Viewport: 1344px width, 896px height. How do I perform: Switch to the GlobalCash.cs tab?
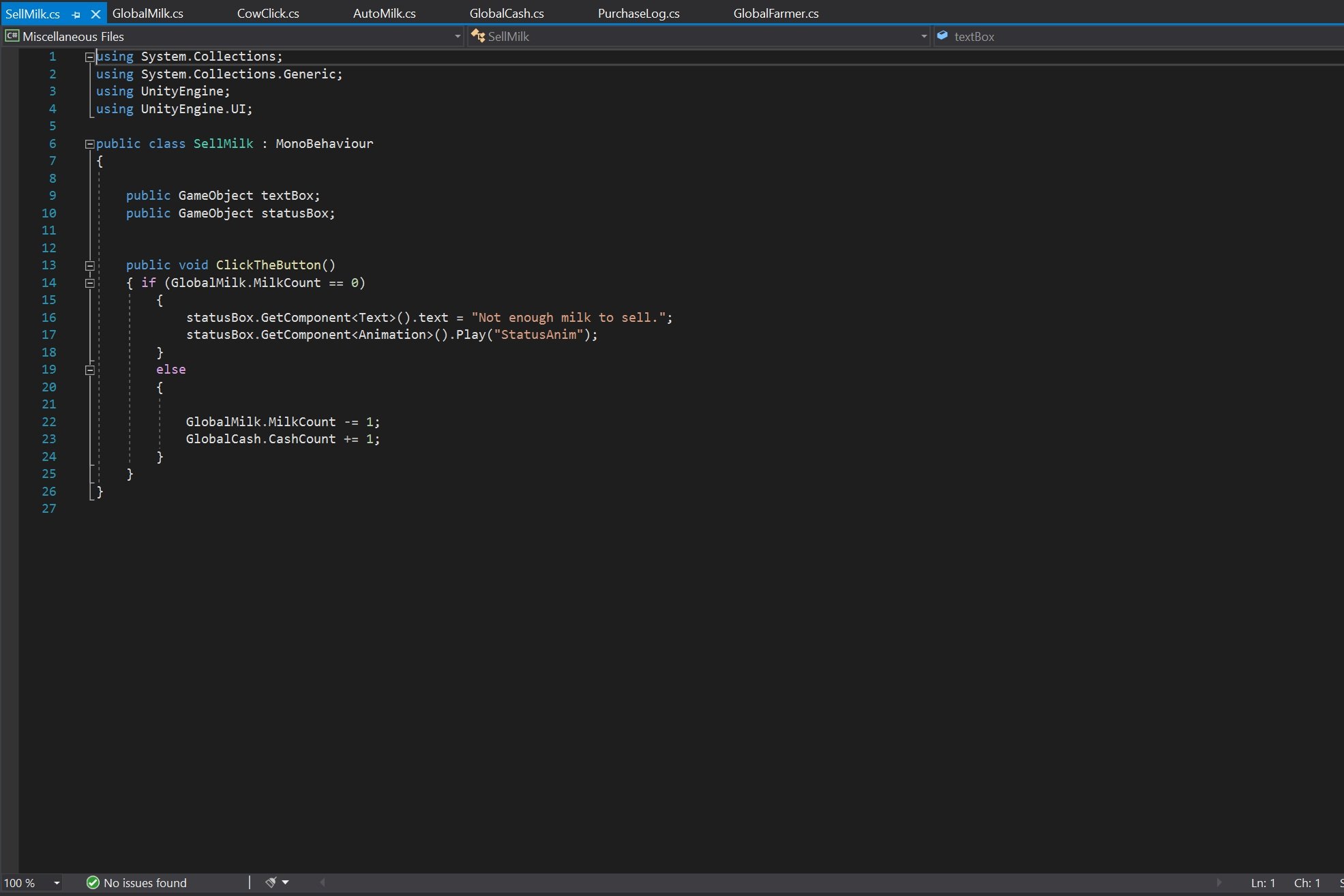coord(506,12)
